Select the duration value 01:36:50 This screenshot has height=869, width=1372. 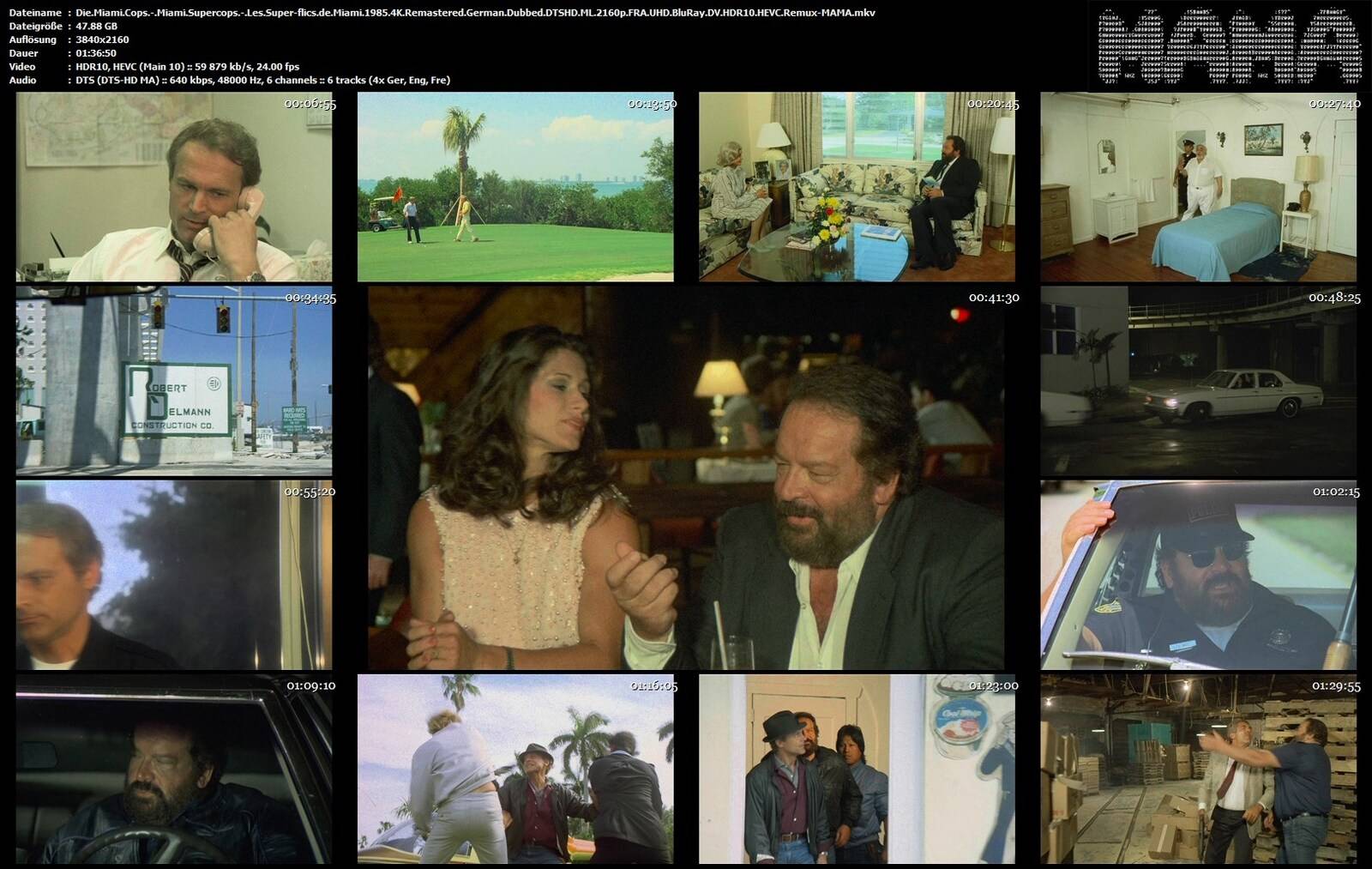click(96, 53)
